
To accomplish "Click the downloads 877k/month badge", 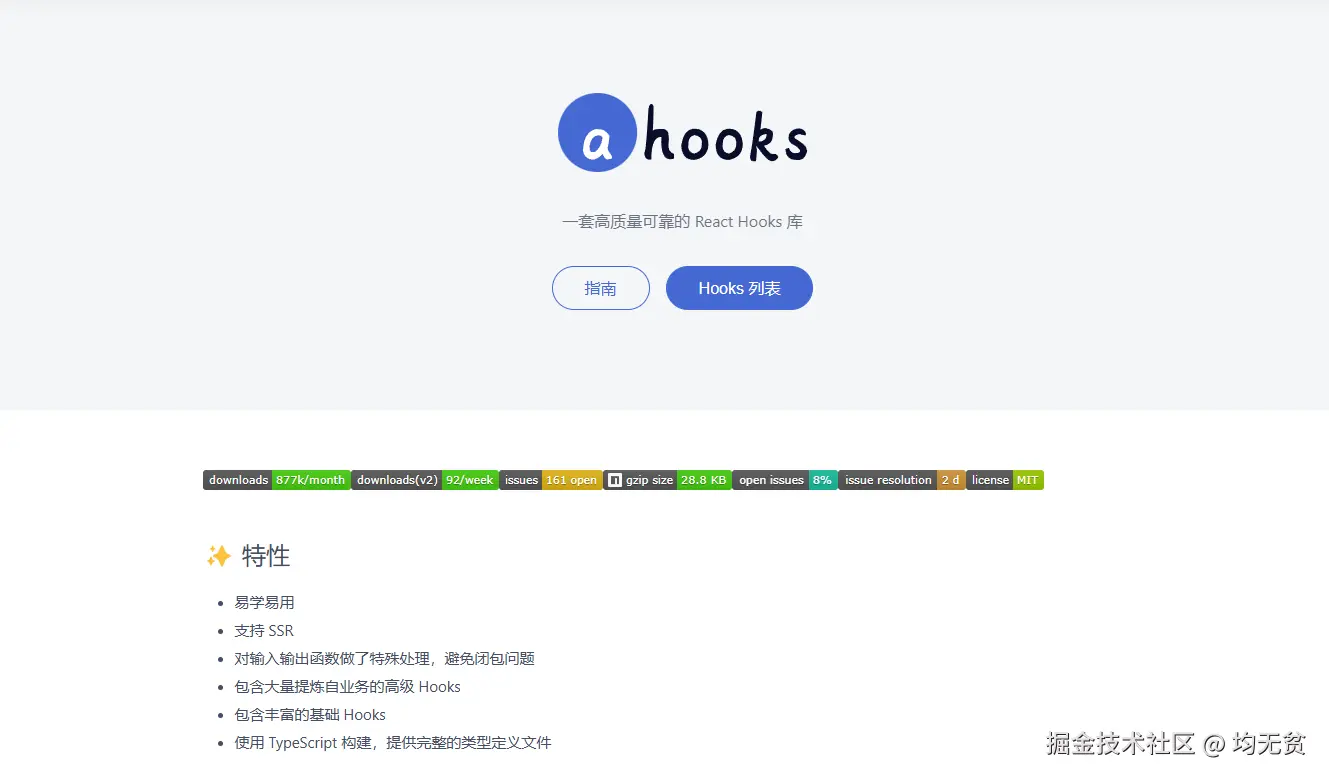I will (277, 480).
